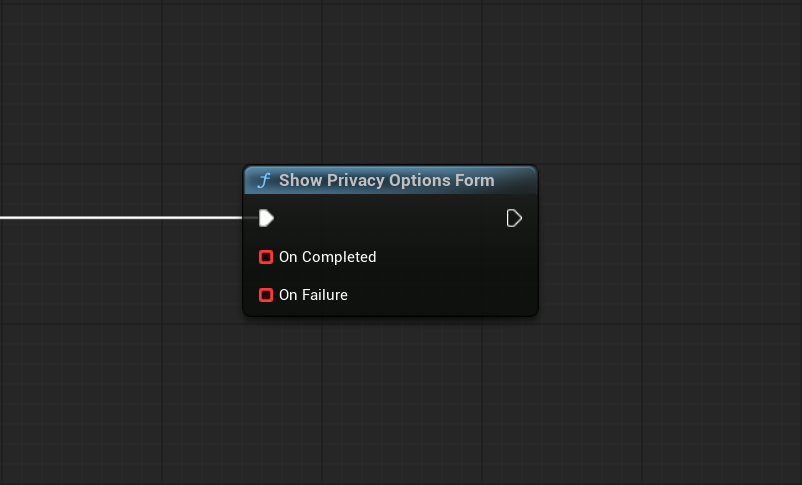Click the blue gradient header bar end
The width and height of the screenshot is (802, 485).
(519, 181)
